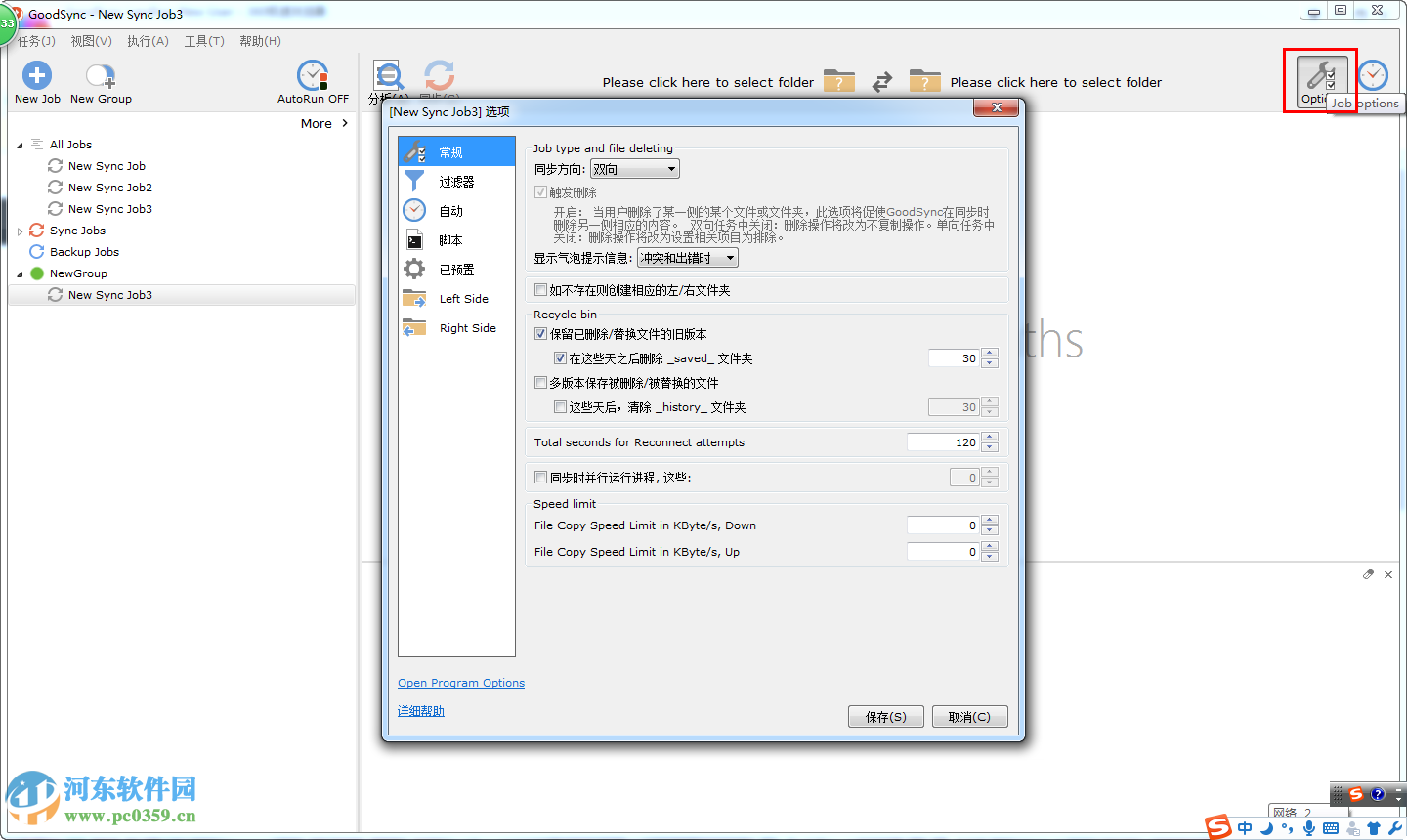The height and width of the screenshot is (840, 1407).
Task: Collapse the All Jobs tree node
Action: pyautogui.click(x=20, y=145)
